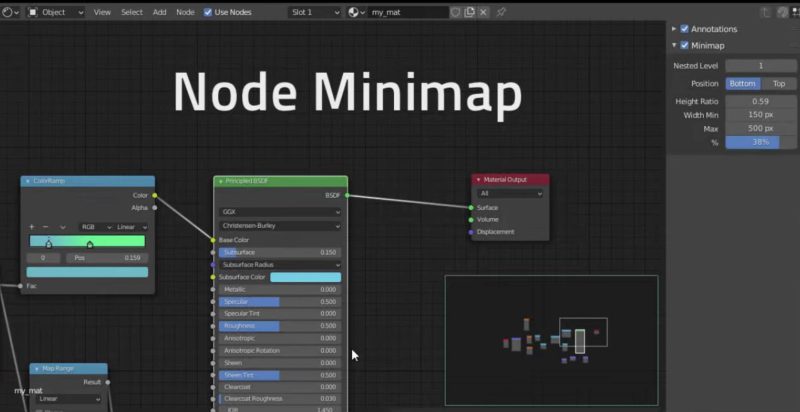
Task: Click the Height Ratio value field
Action: point(759,101)
